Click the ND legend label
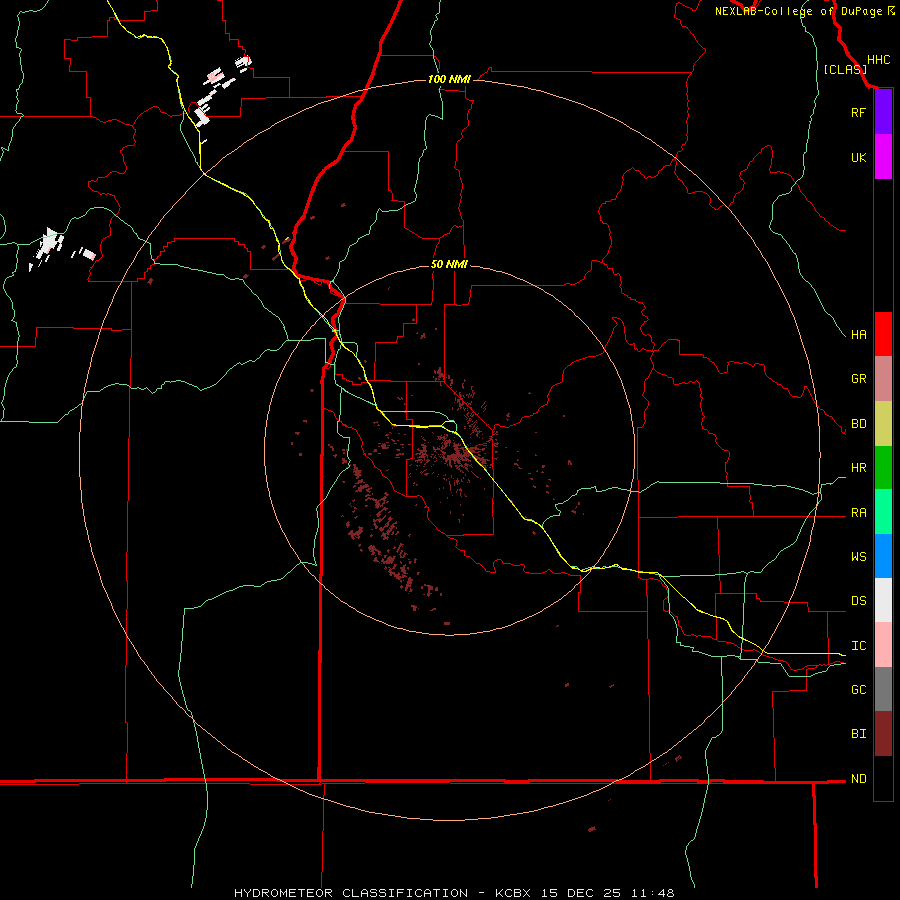Image resolution: width=900 pixels, height=900 pixels. click(x=858, y=778)
